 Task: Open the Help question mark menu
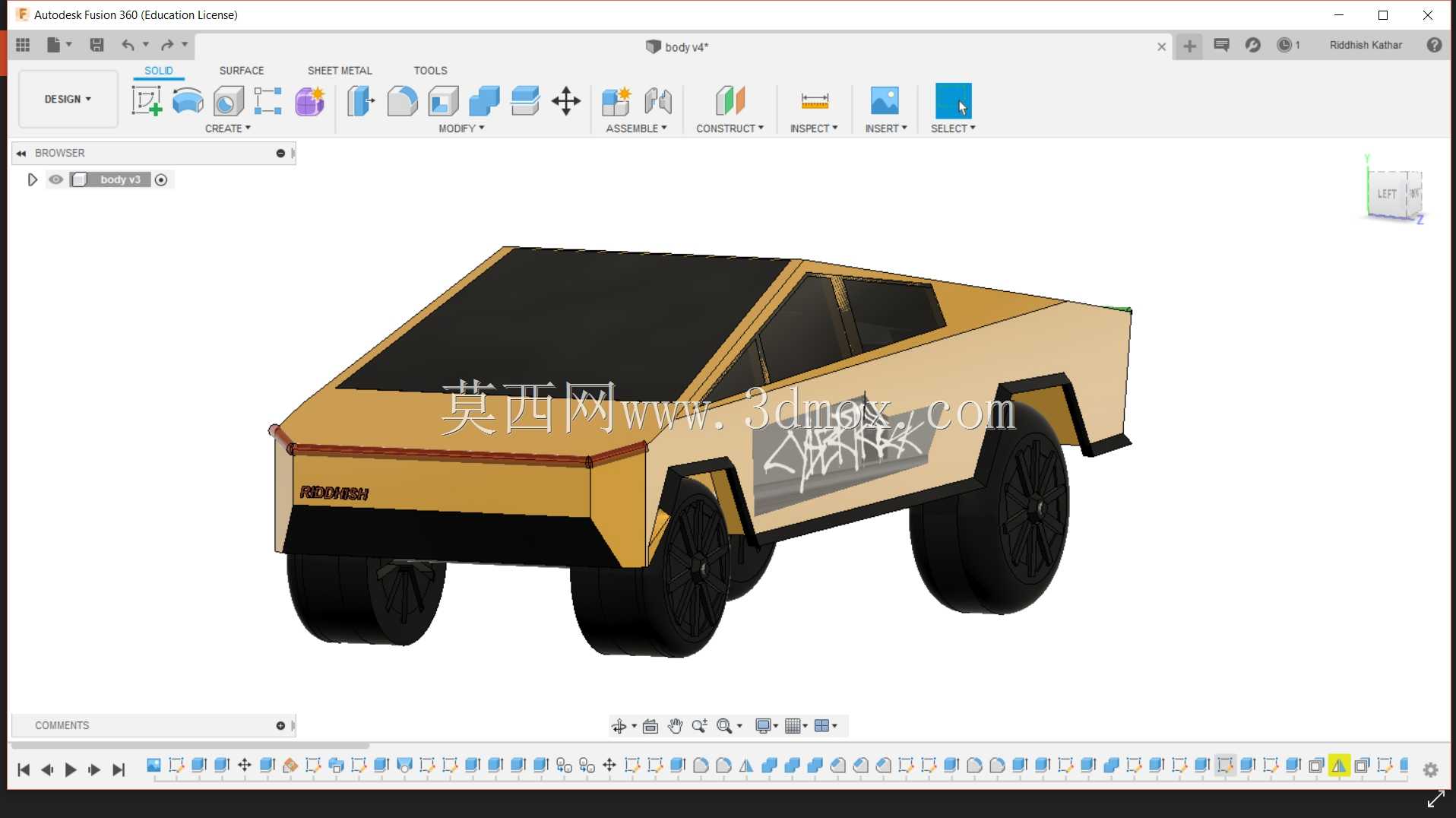1434,45
